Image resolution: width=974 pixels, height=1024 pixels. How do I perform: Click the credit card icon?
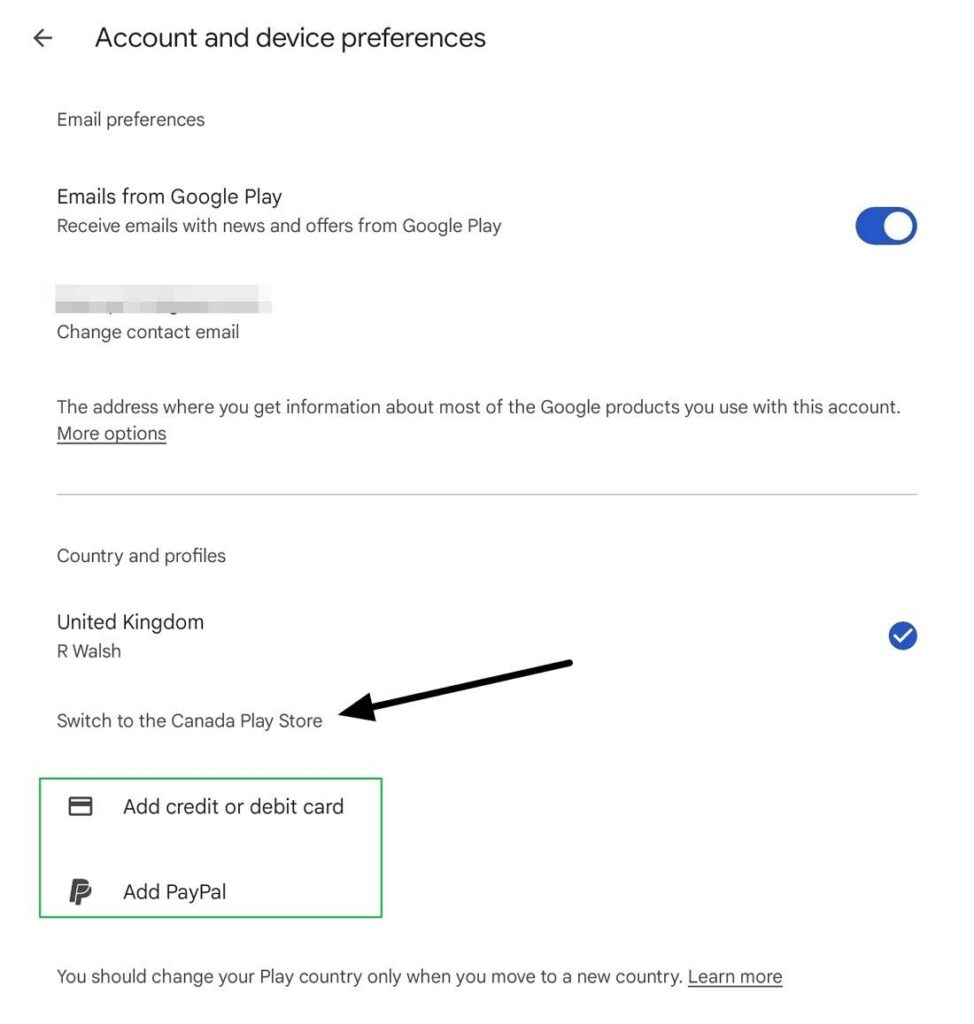[x=80, y=807]
